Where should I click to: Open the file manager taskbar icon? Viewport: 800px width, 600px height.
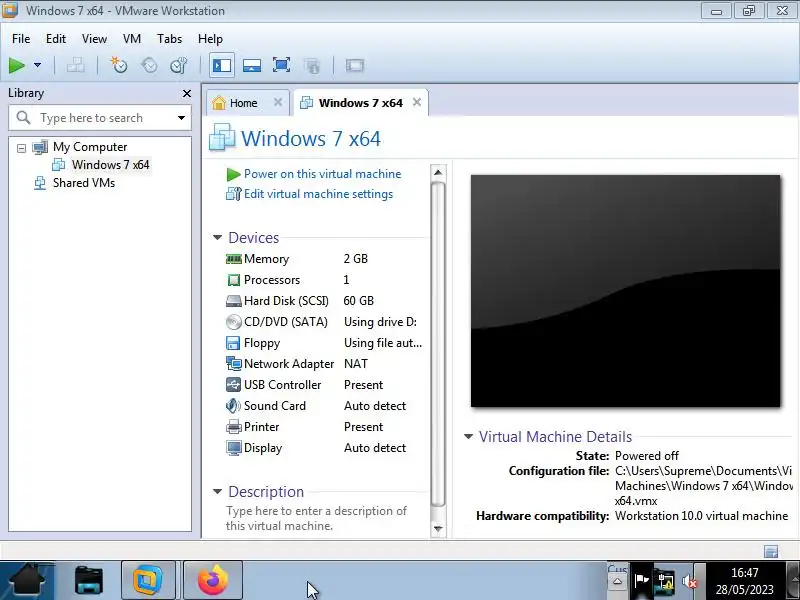point(89,581)
